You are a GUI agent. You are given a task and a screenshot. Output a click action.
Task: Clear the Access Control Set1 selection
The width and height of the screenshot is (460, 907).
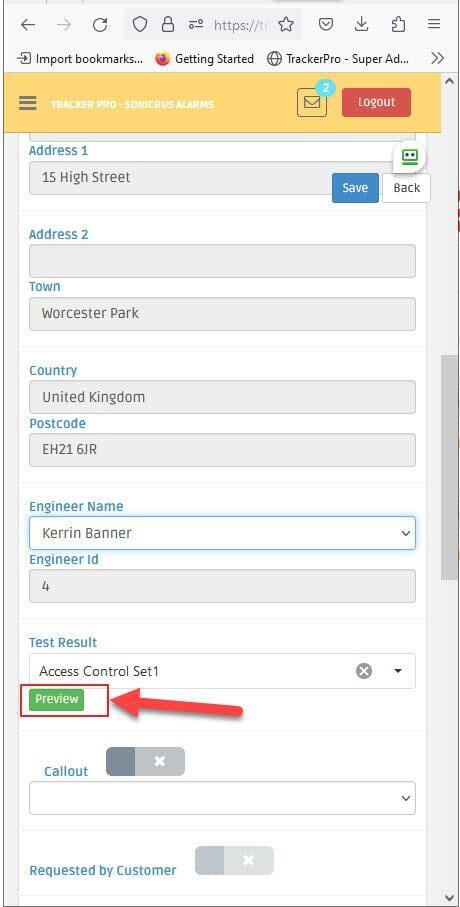tap(363, 671)
